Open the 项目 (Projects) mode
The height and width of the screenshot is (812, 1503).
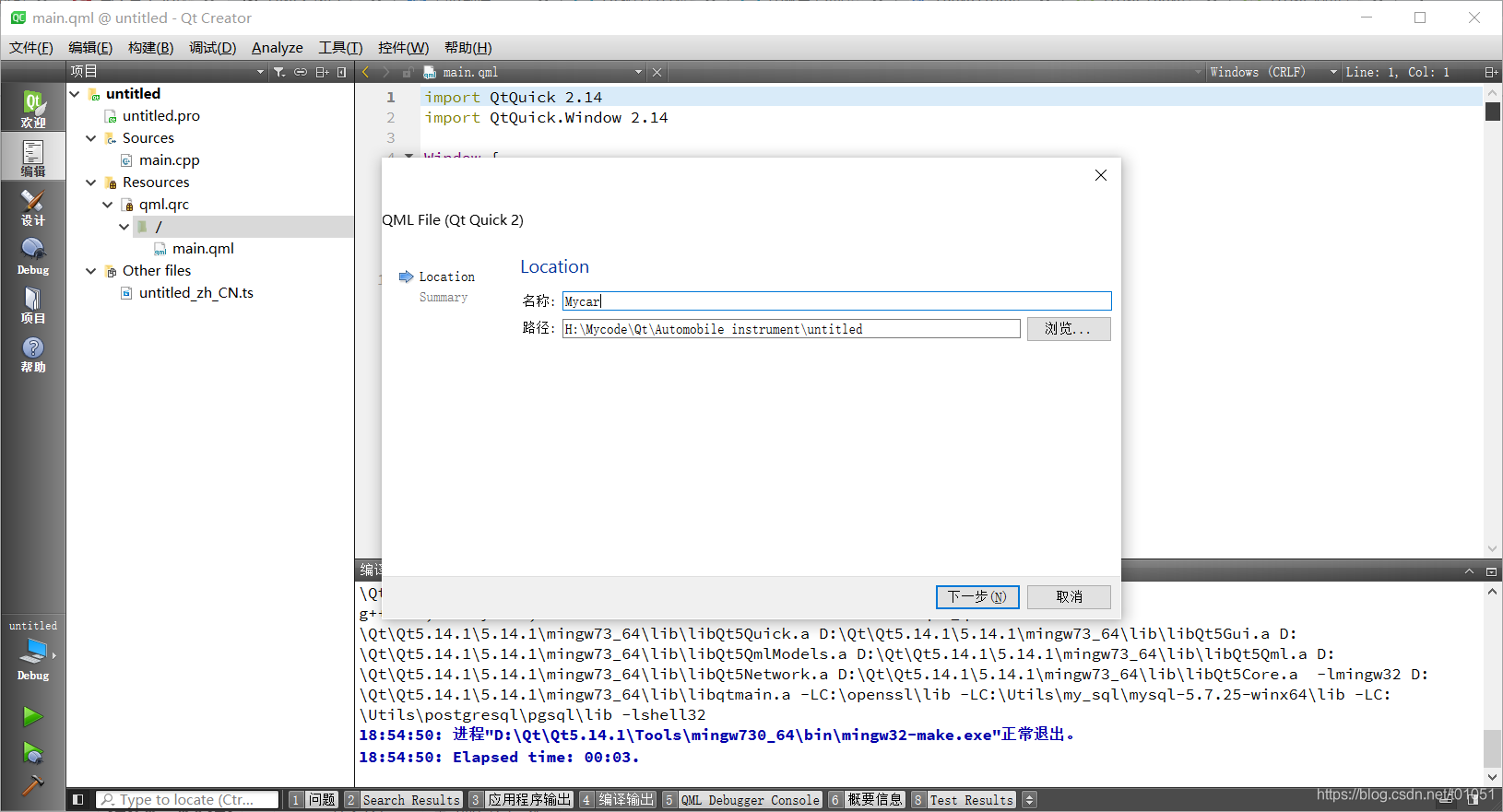(33, 305)
